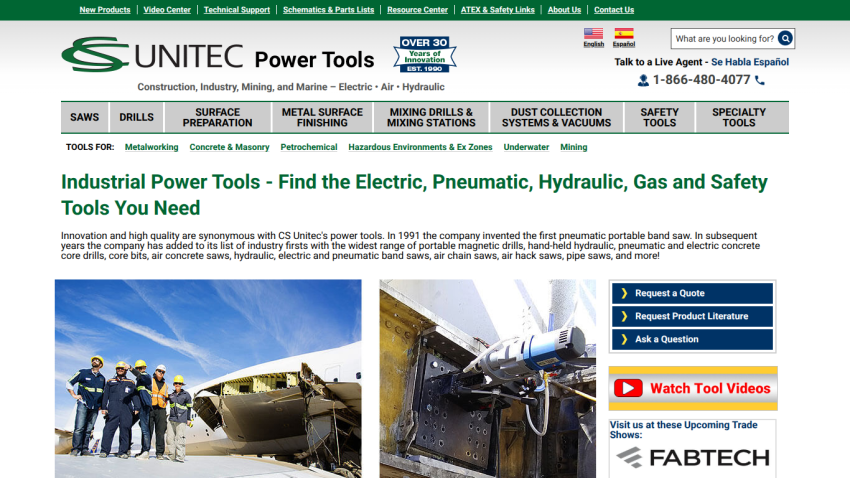This screenshot has width=850, height=478.
Task: Click the Industrial Power Tools heading
Action: (414, 195)
